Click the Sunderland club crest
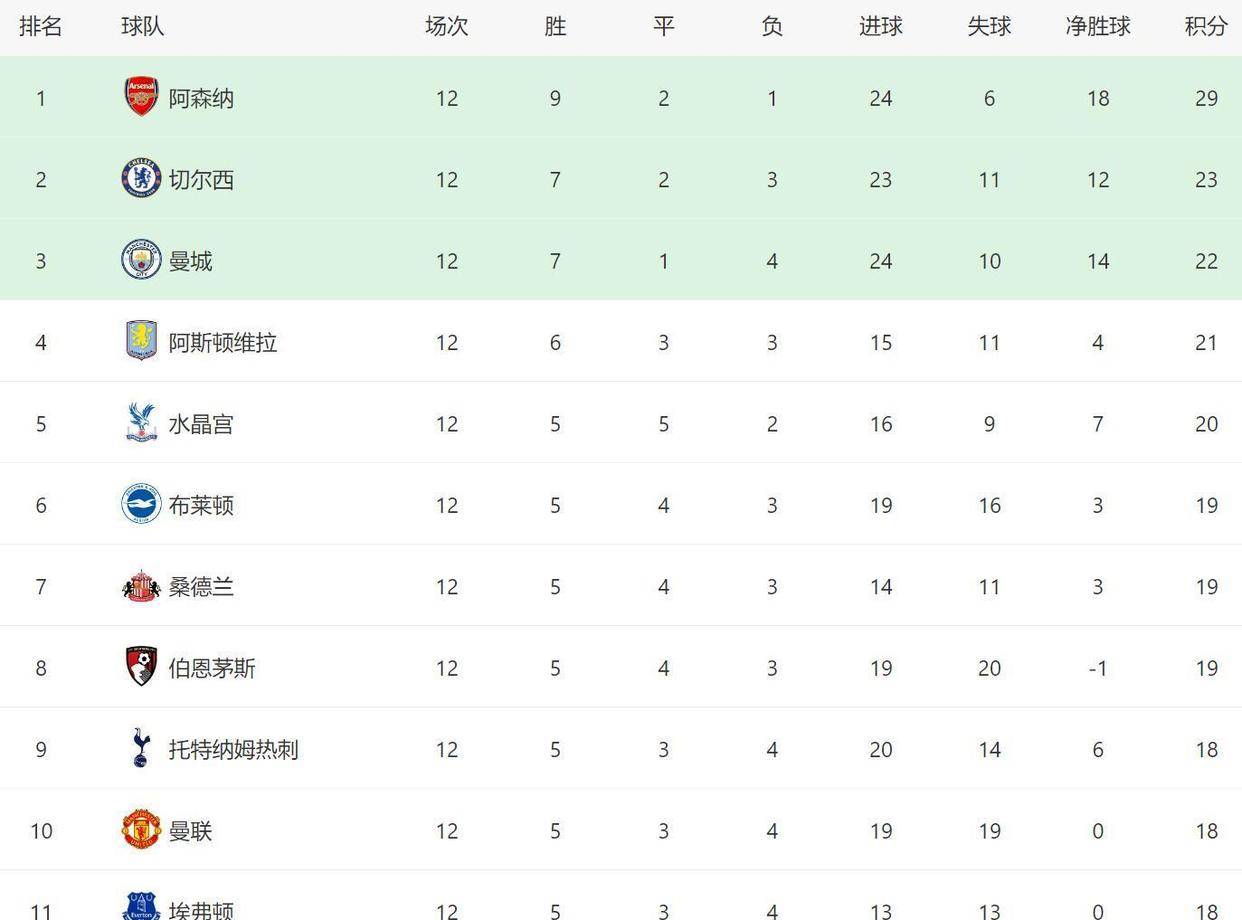 coord(141,586)
